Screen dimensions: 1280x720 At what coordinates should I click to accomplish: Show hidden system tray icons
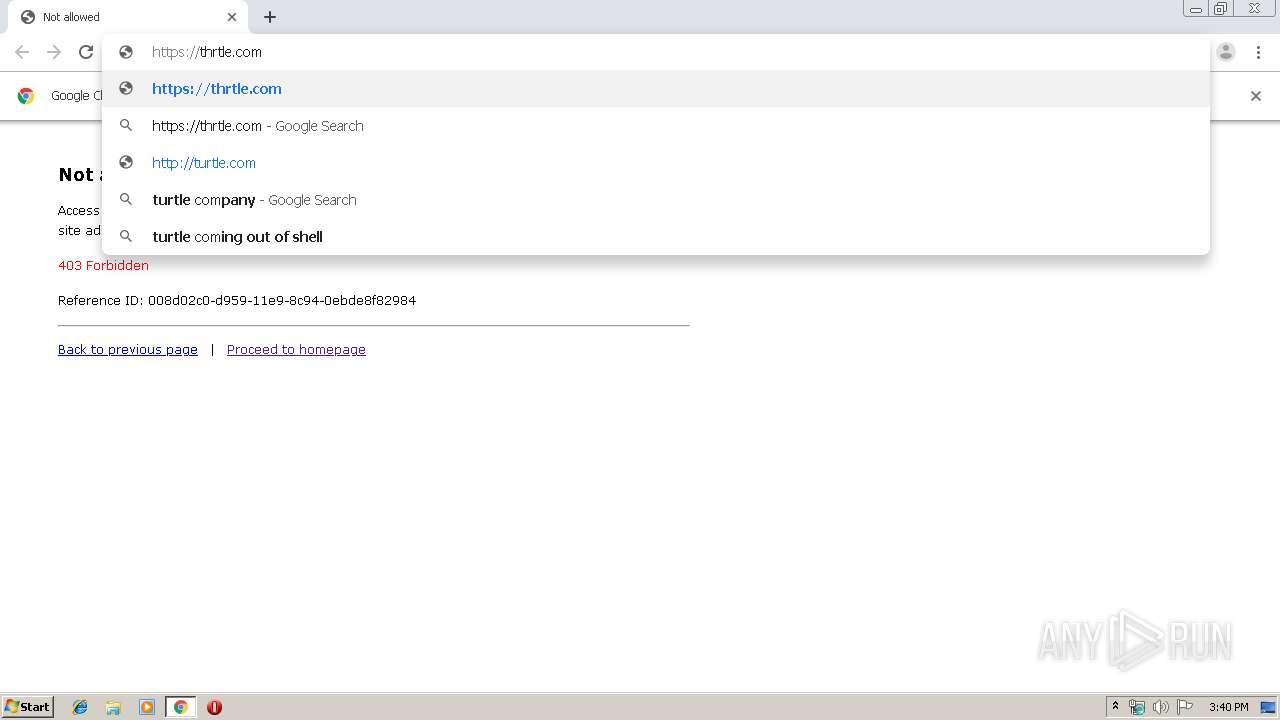point(1115,707)
